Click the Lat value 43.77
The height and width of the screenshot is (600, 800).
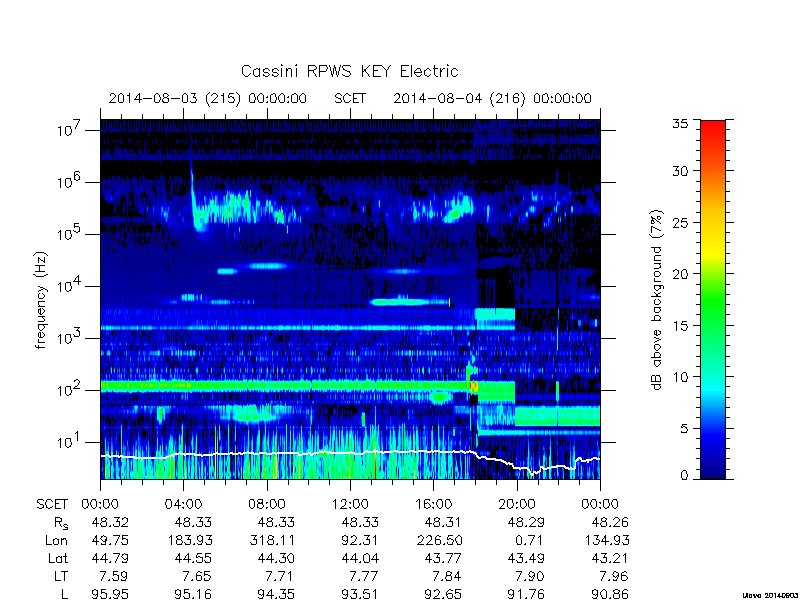tap(442, 559)
